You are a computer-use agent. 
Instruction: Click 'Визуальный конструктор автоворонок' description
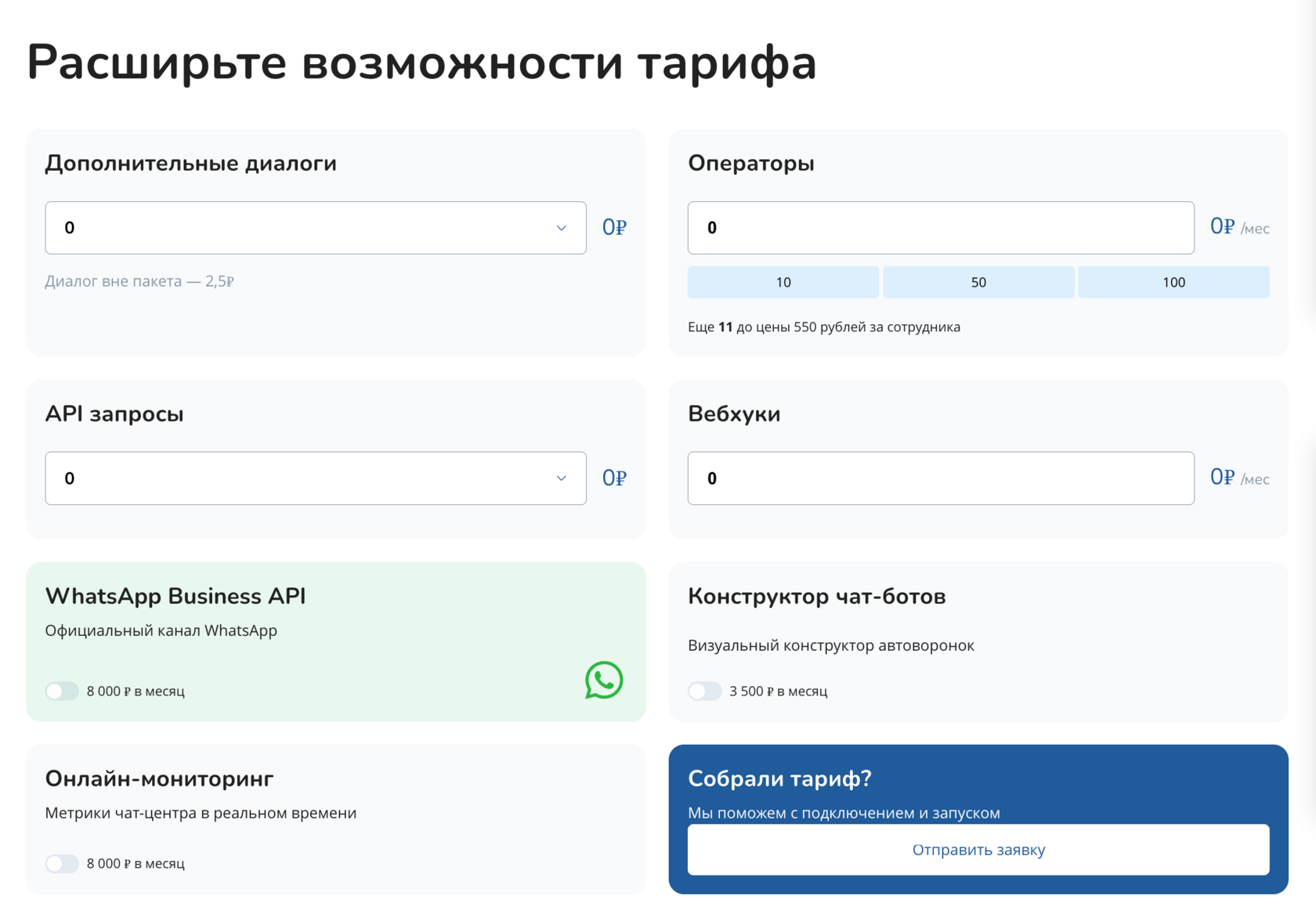(x=831, y=645)
